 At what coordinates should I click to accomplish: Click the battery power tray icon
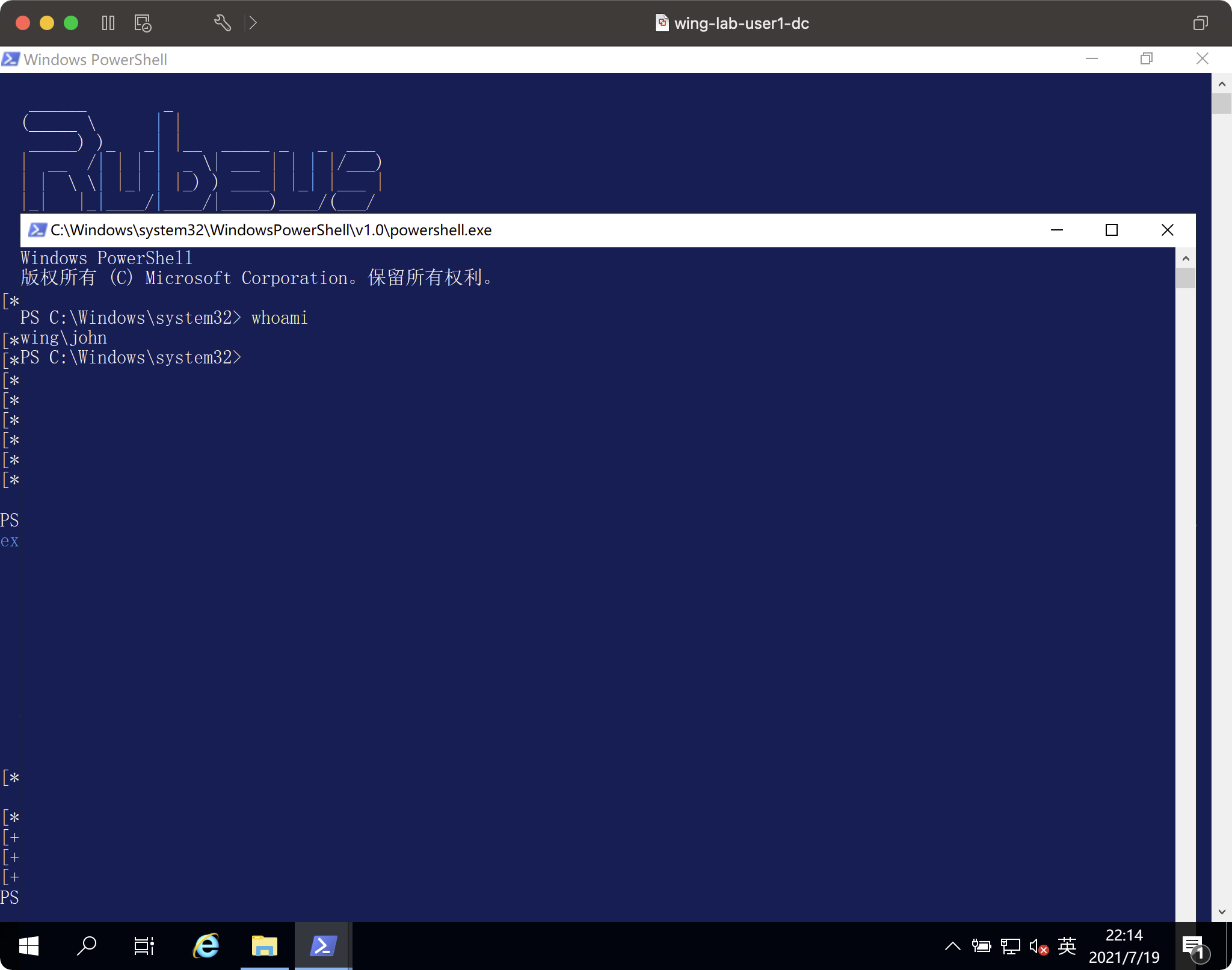pyautogui.click(x=981, y=946)
